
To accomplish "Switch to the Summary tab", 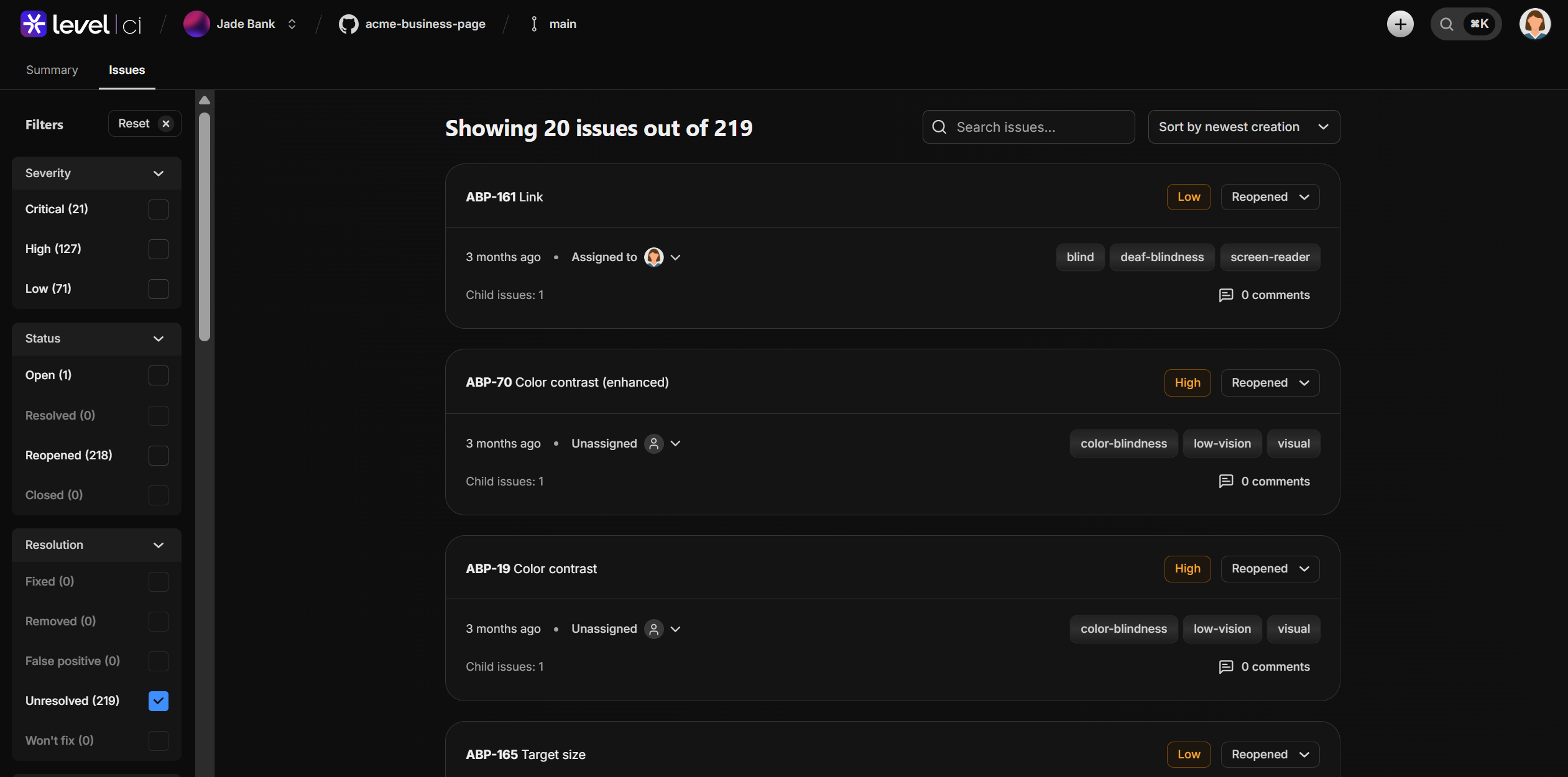I will tap(52, 70).
